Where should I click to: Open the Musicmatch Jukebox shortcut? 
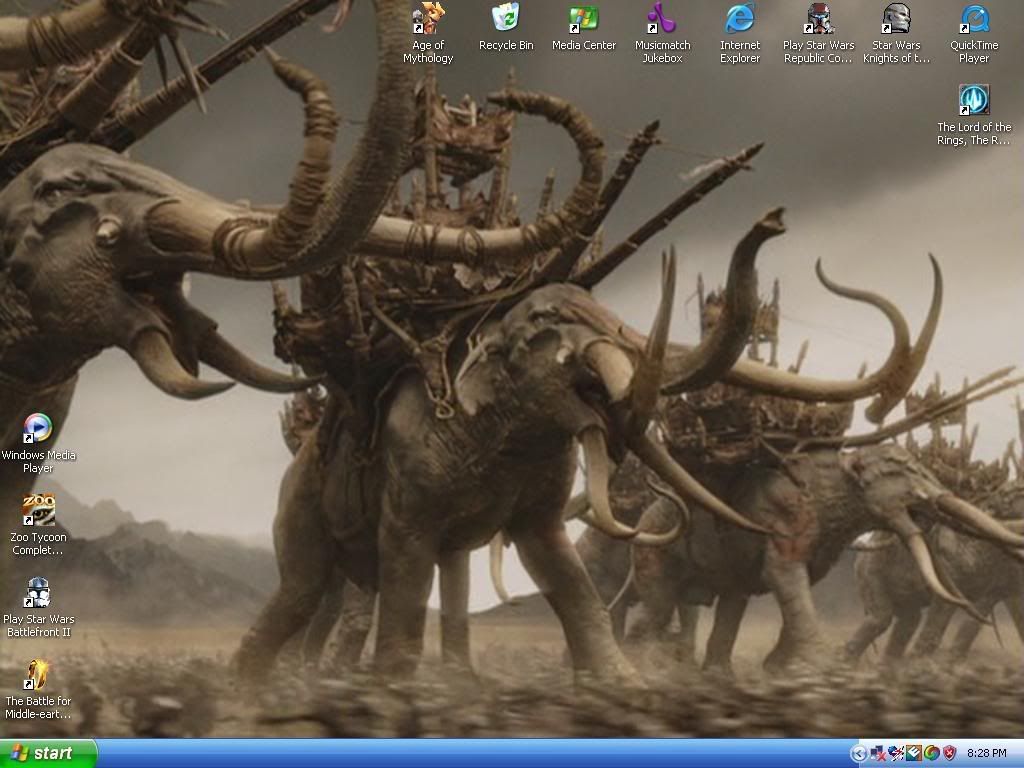coord(662,34)
